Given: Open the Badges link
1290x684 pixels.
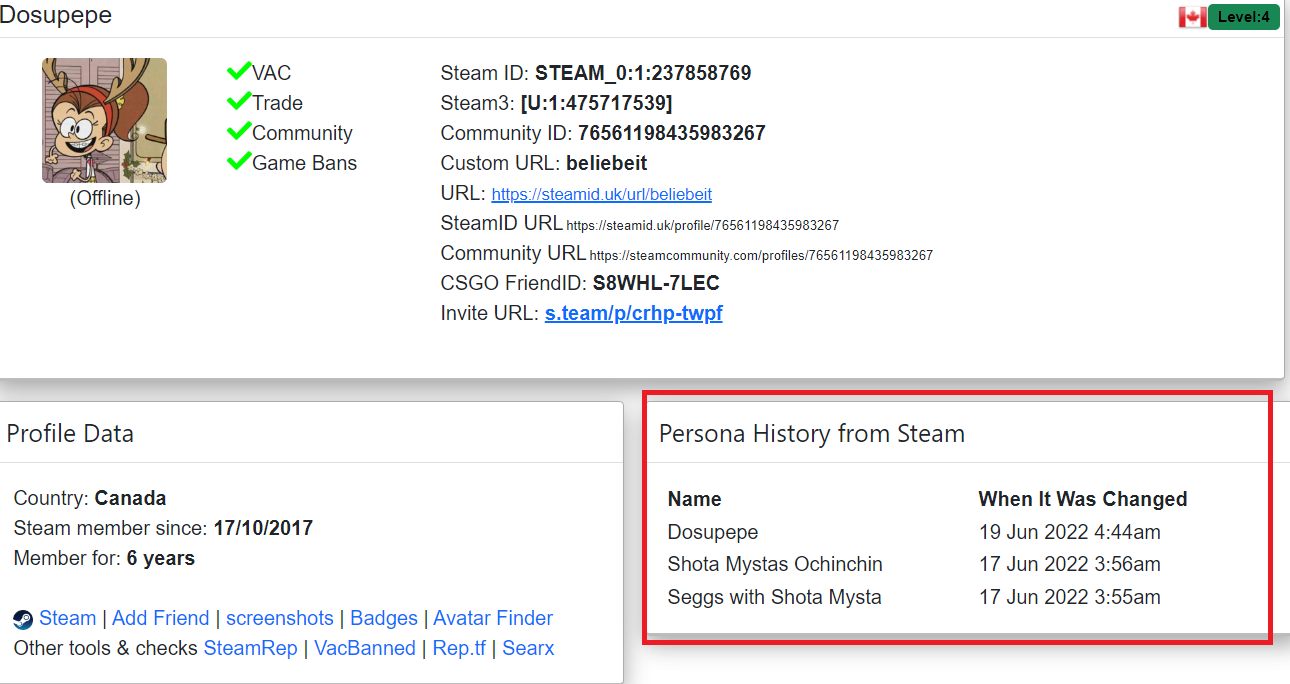Looking at the screenshot, I should 384,618.
